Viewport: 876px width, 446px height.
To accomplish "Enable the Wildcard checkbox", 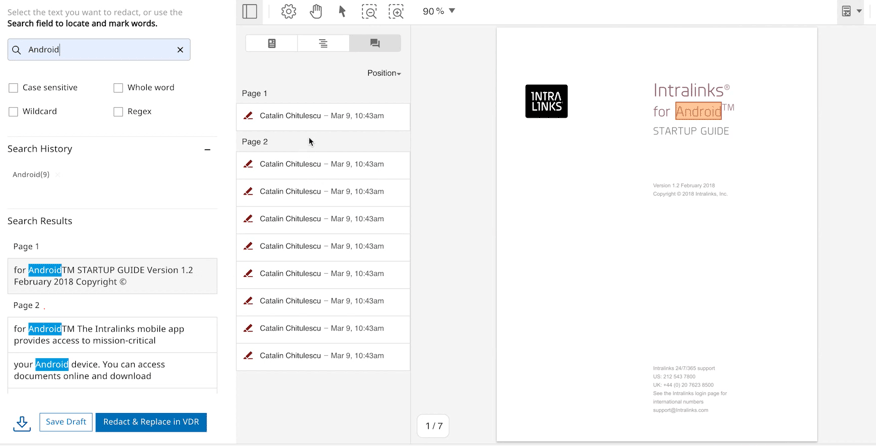I will pyautogui.click(x=13, y=112).
